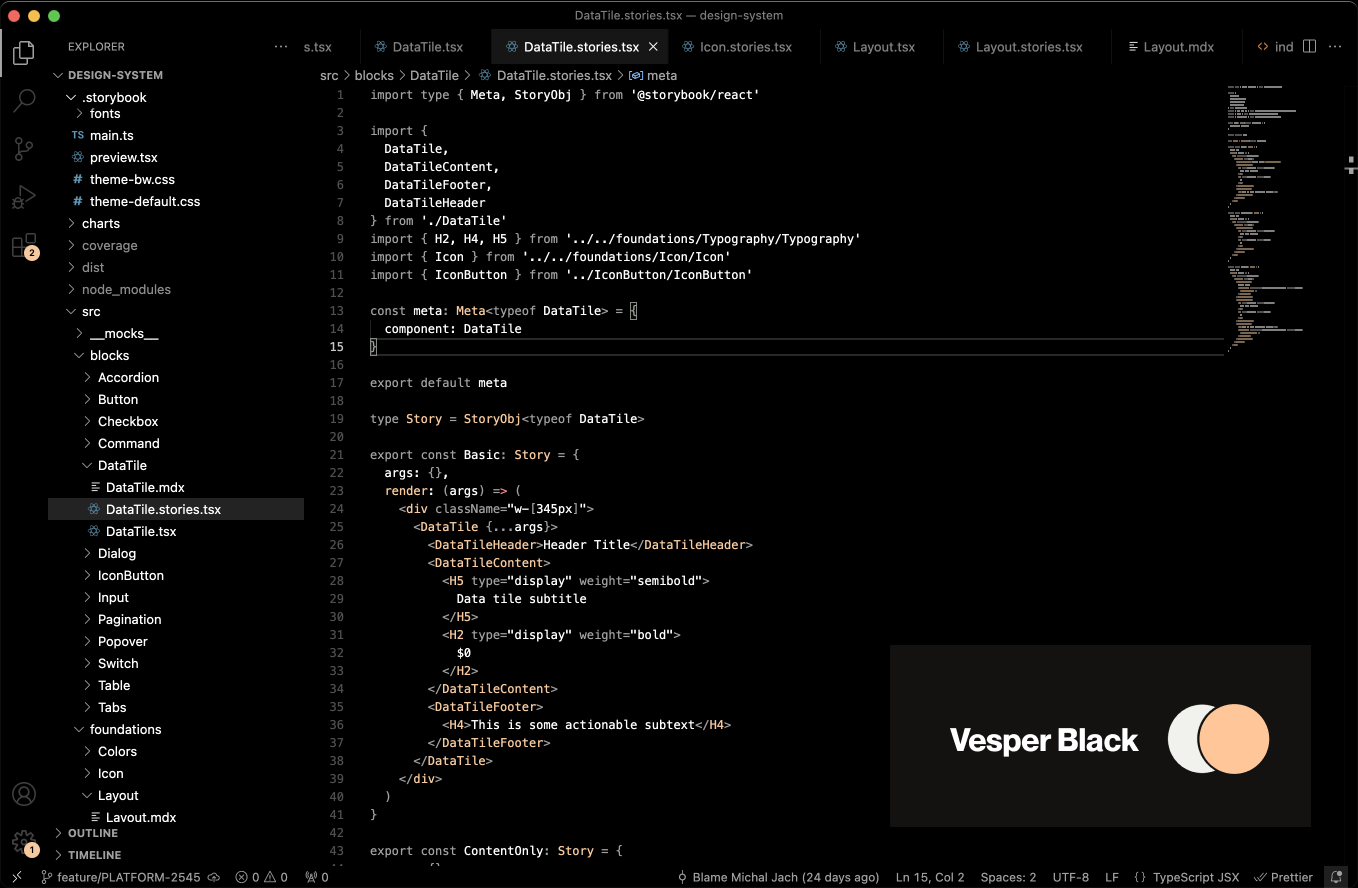Click the src breadcrumb segment
Screen dimensions: 1358x888
coord(329,75)
